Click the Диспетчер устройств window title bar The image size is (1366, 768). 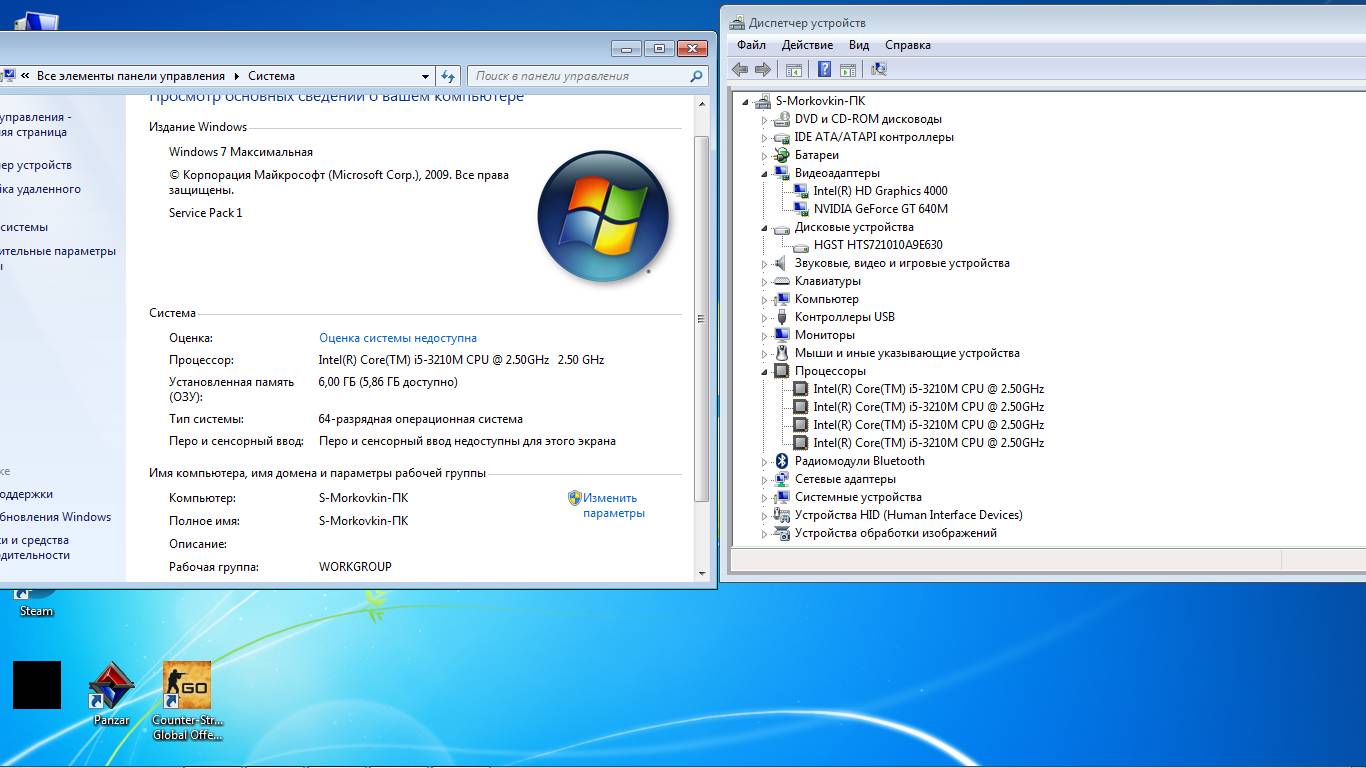coord(1044,22)
